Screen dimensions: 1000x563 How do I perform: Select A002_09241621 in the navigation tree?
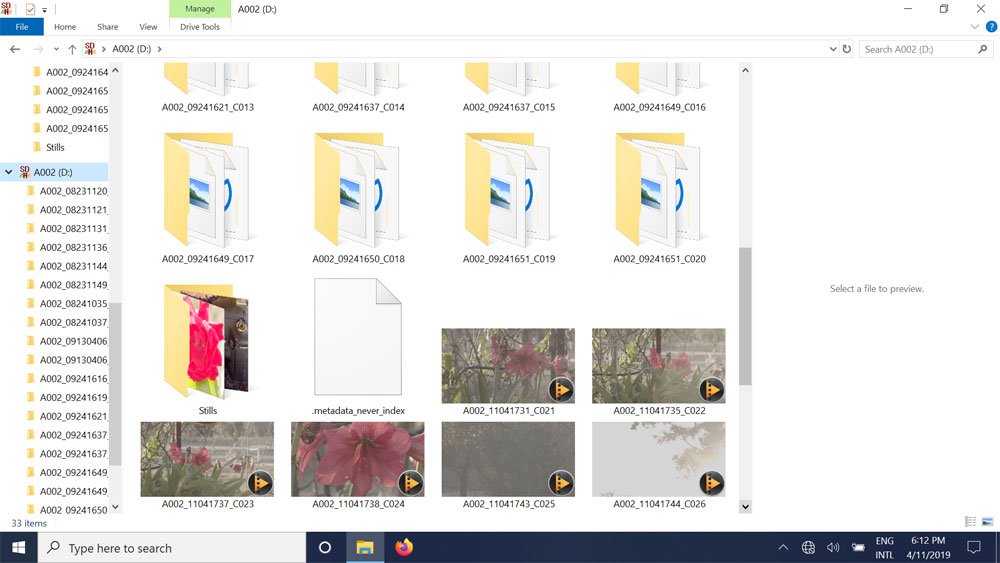(73, 416)
